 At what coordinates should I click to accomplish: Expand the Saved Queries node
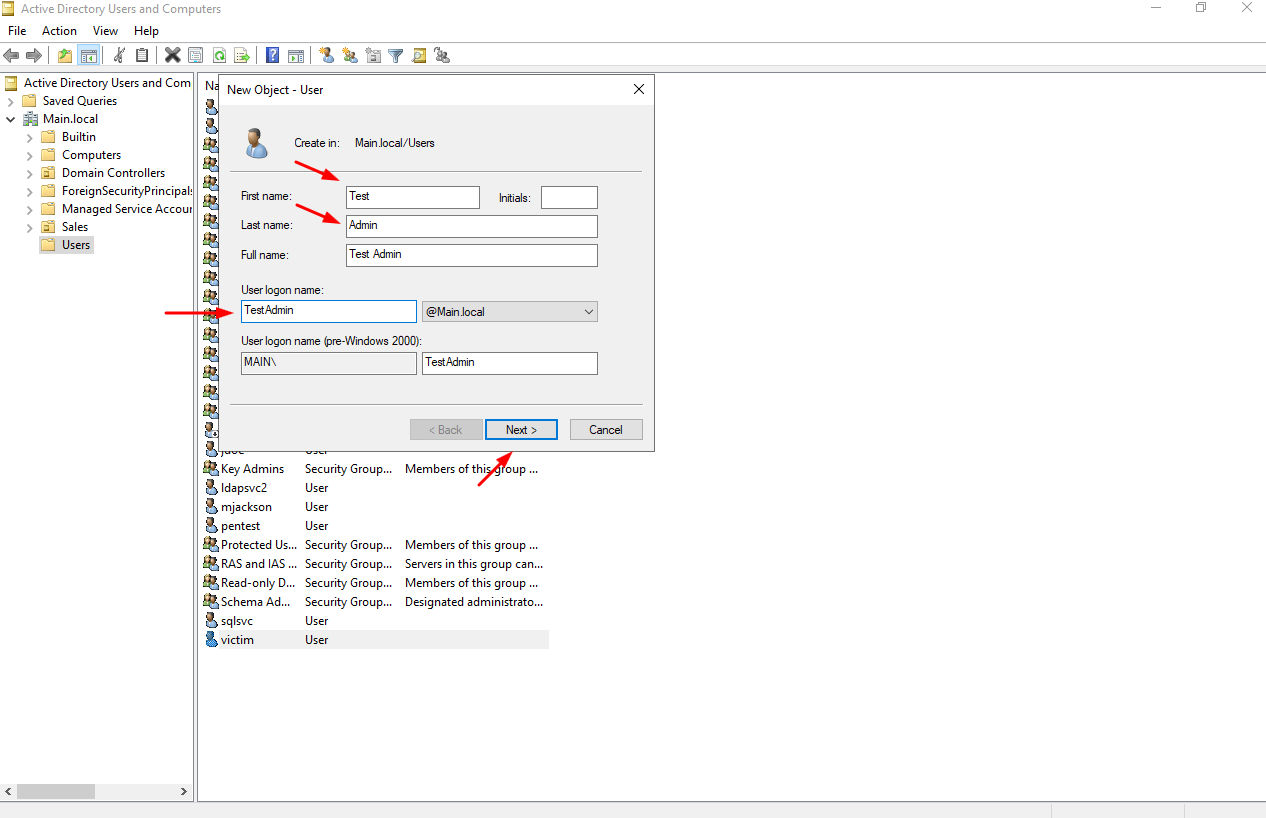(x=11, y=101)
